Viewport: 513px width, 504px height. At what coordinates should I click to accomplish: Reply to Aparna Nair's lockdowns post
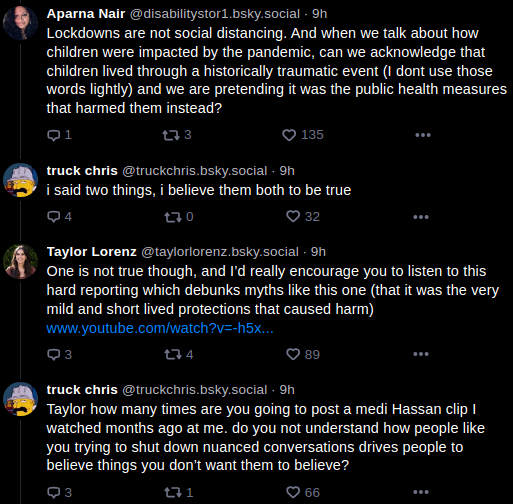pos(59,135)
